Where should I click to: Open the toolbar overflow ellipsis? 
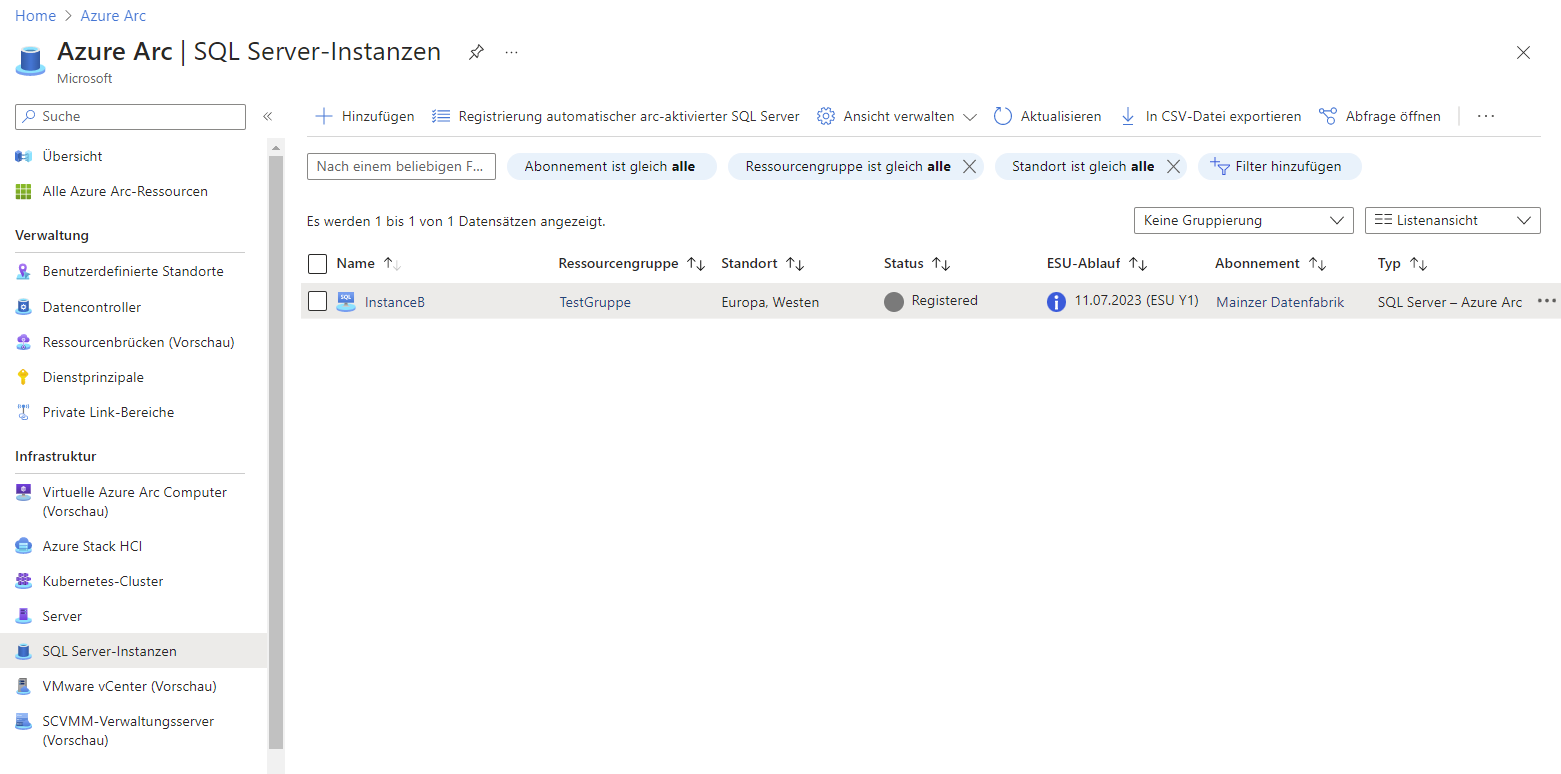(x=1486, y=116)
